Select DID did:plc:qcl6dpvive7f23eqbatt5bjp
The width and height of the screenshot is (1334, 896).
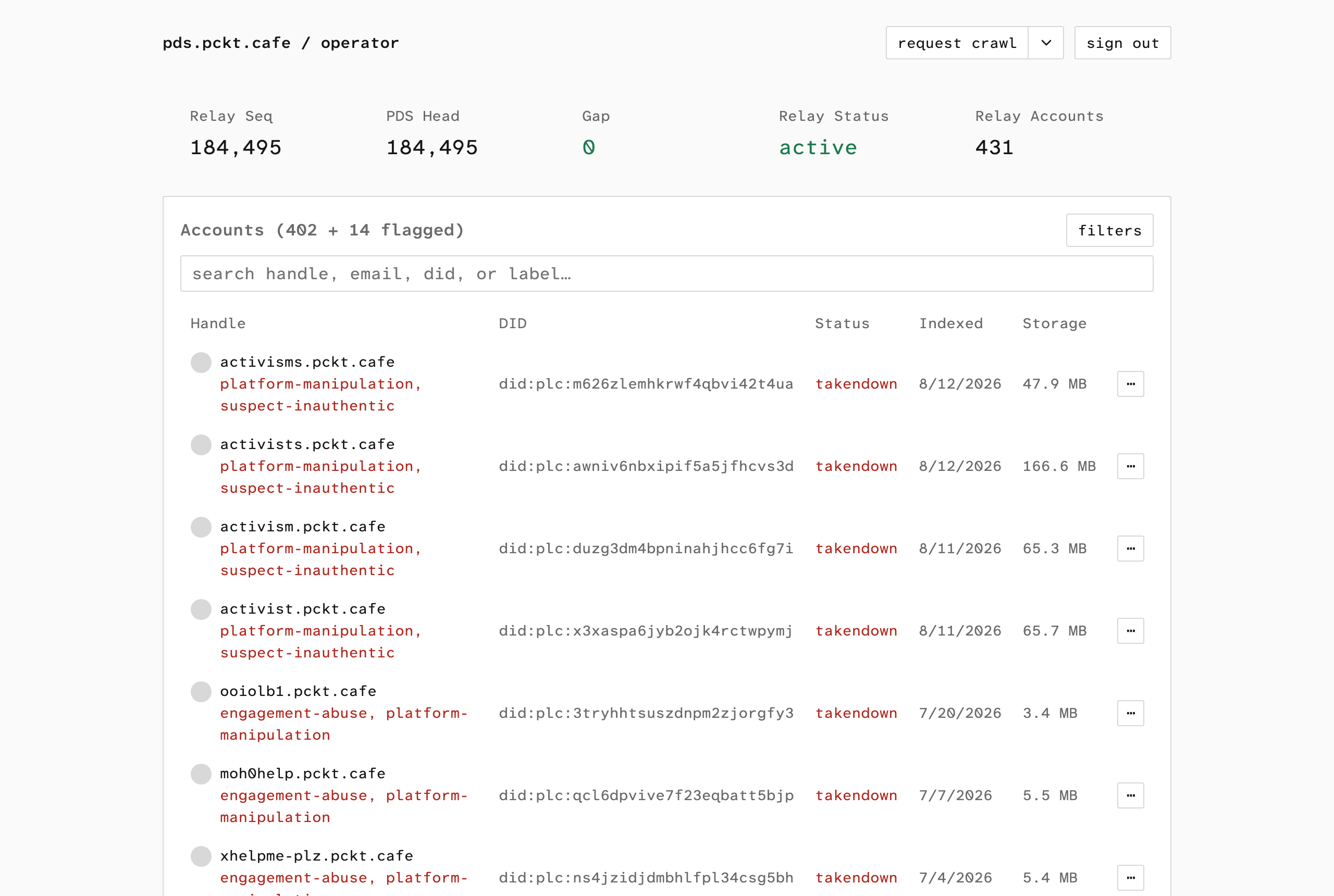[646, 795]
